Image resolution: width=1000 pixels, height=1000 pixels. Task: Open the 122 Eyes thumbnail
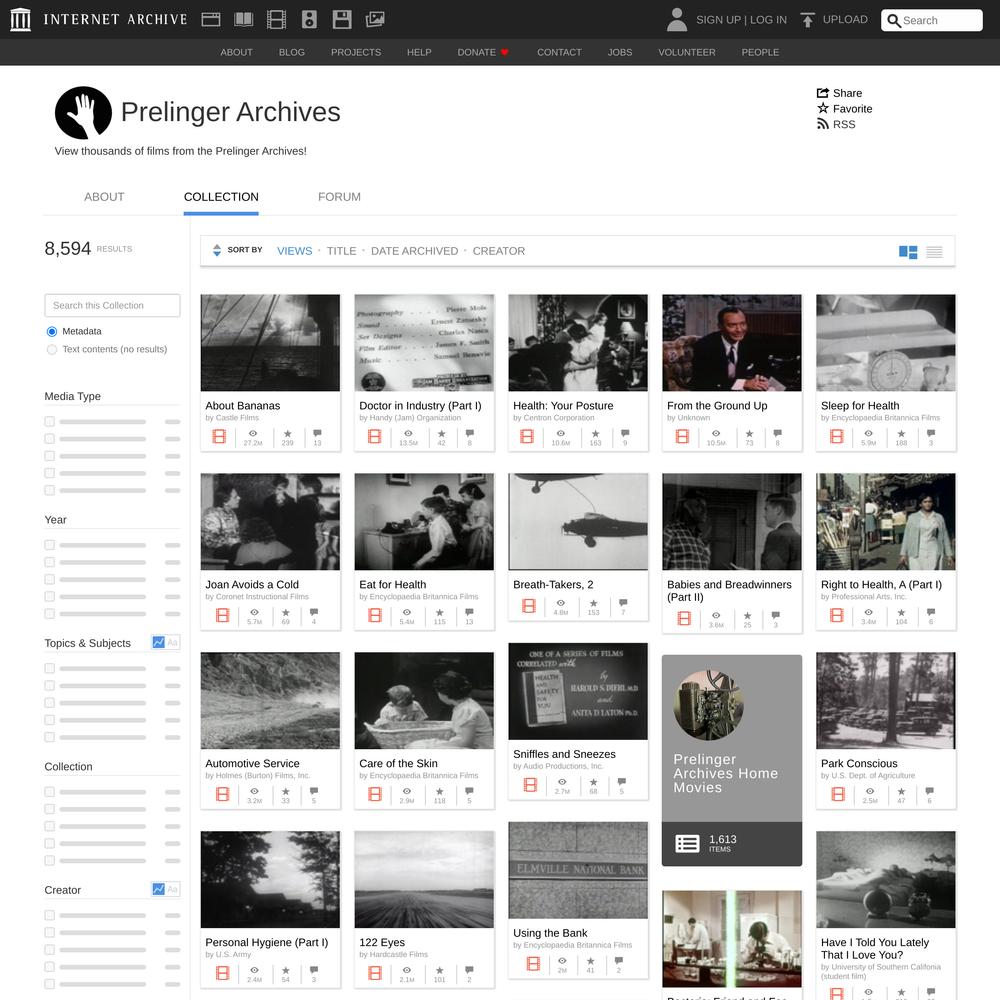coord(424,879)
